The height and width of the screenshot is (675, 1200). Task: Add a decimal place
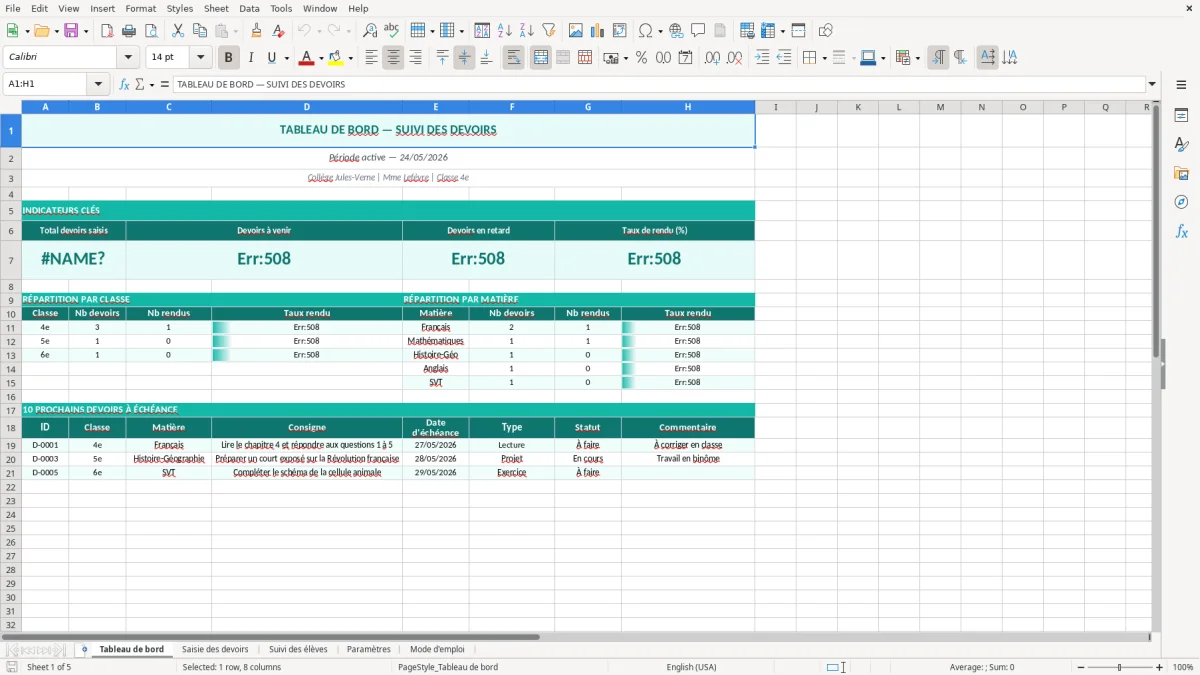coord(712,58)
